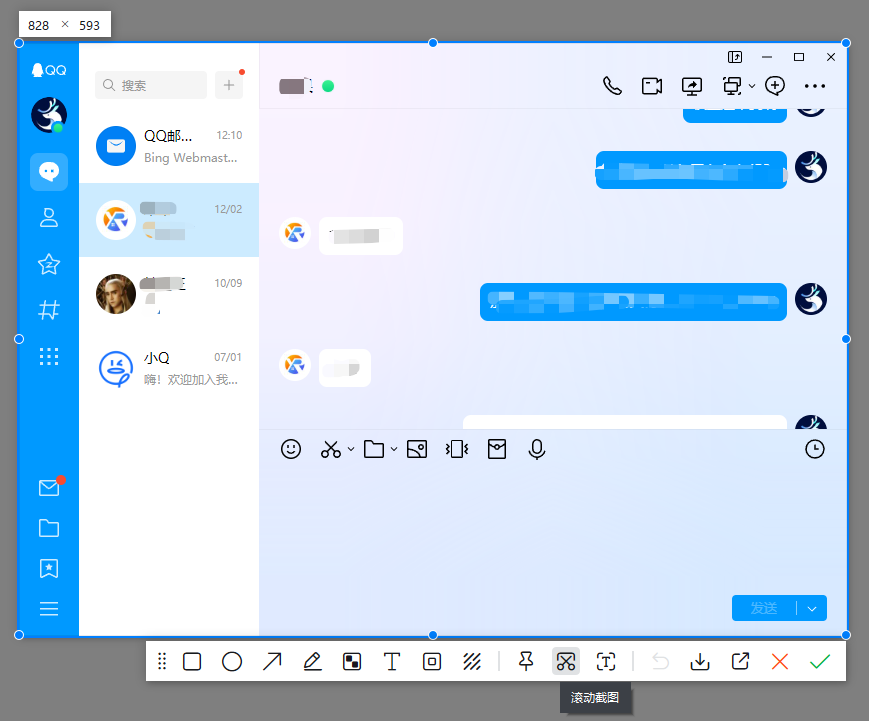Image resolution: width=869 pixels, height=721 pixels.
Task: Pin the screenshot to the screen
Action: [526, 661]
